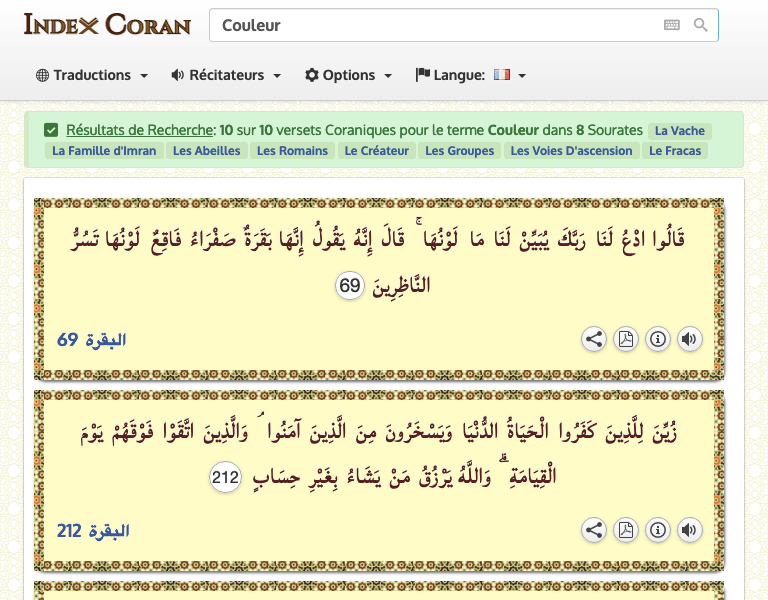The image size is (768, 600).
Task: Open the Langue selector with French flag
Action: (471, 75)
